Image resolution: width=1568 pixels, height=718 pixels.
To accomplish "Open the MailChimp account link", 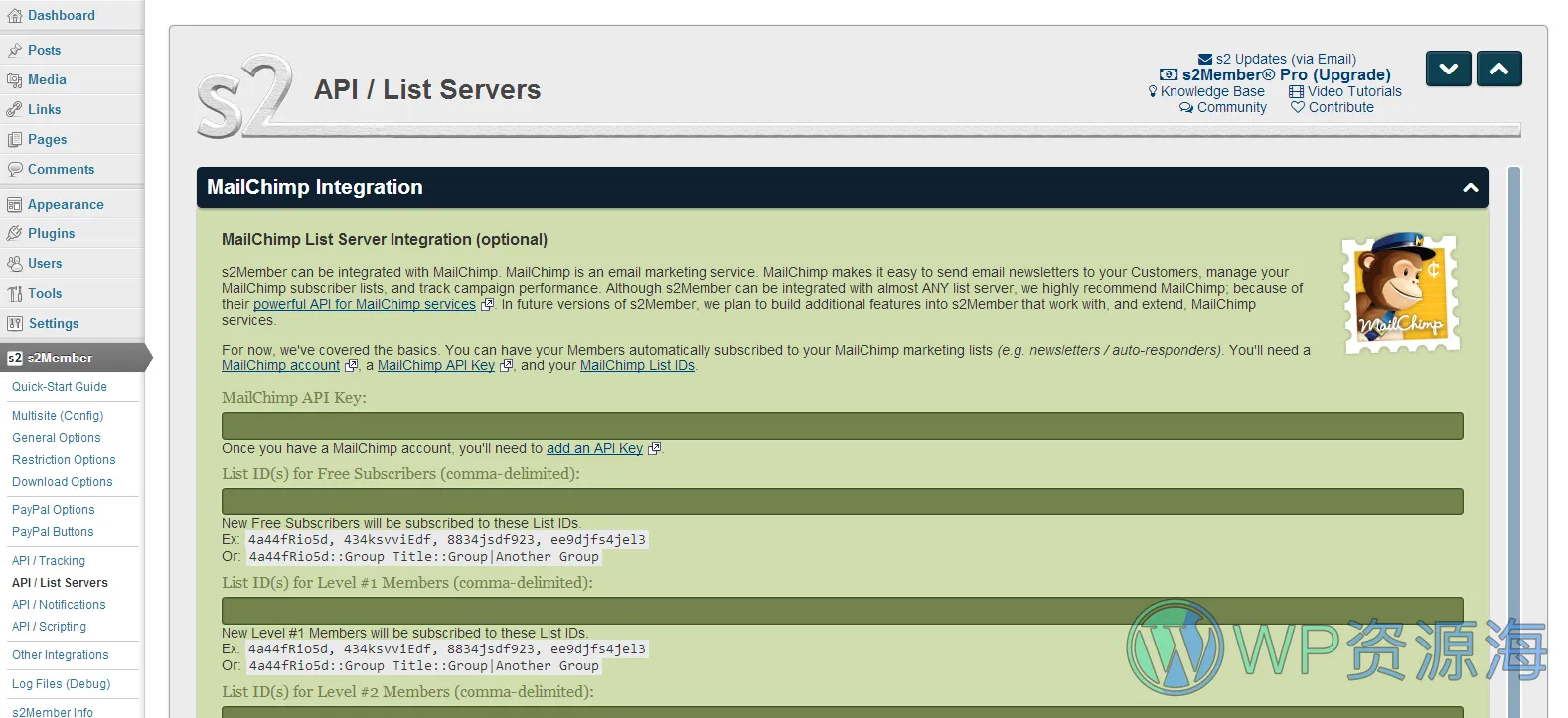I will [280, 365].
